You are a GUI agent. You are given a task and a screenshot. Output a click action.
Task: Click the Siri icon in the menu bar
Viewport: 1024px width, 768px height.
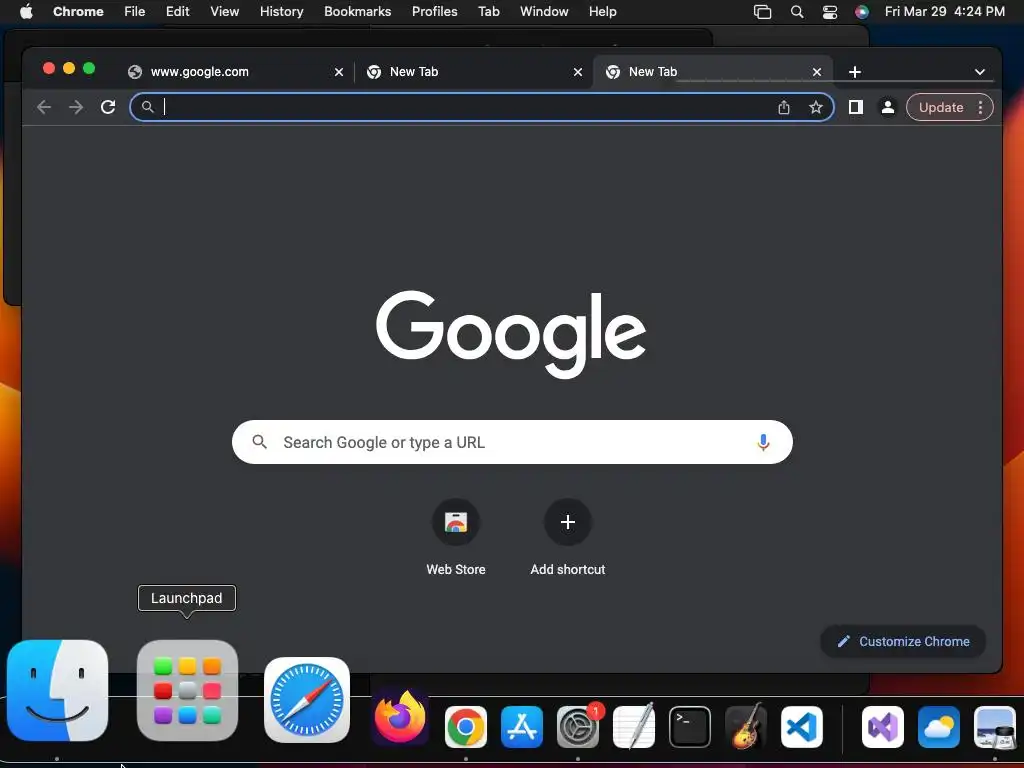(x=862, y=12)
